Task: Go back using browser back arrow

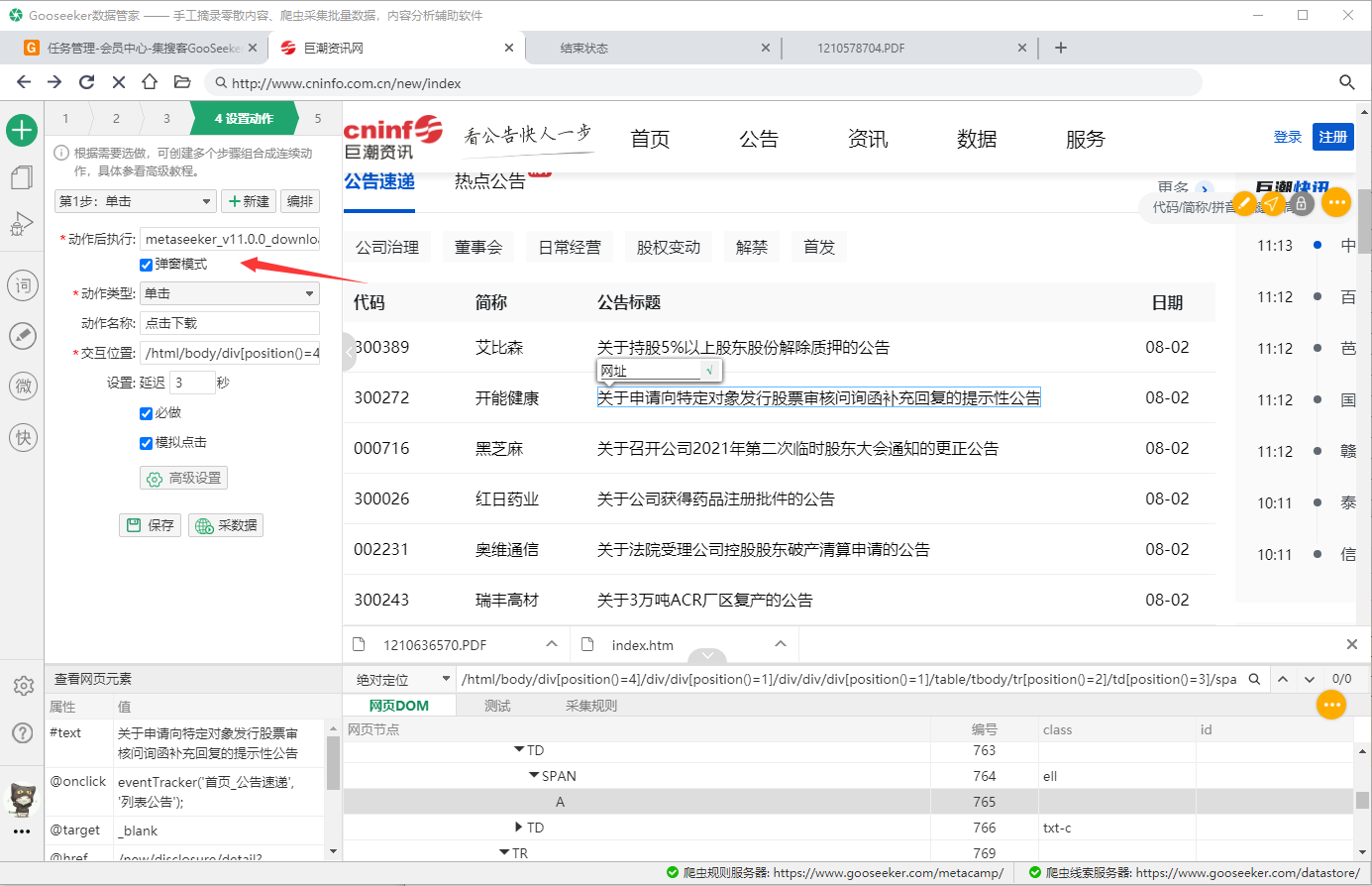Action: point(24,82)
